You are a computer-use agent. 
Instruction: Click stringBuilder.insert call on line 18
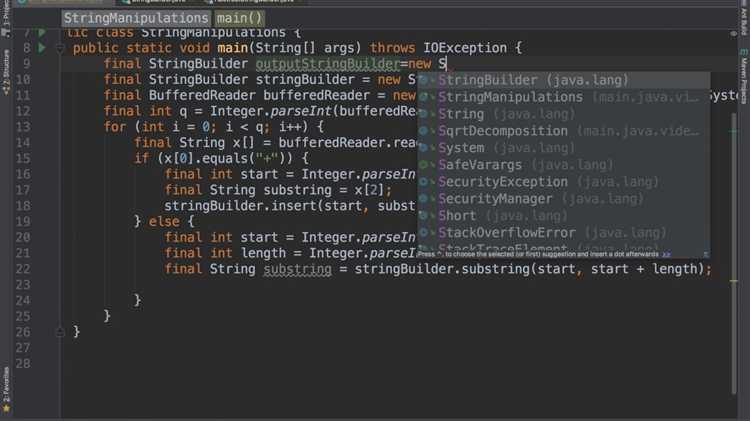click(239, 206)
